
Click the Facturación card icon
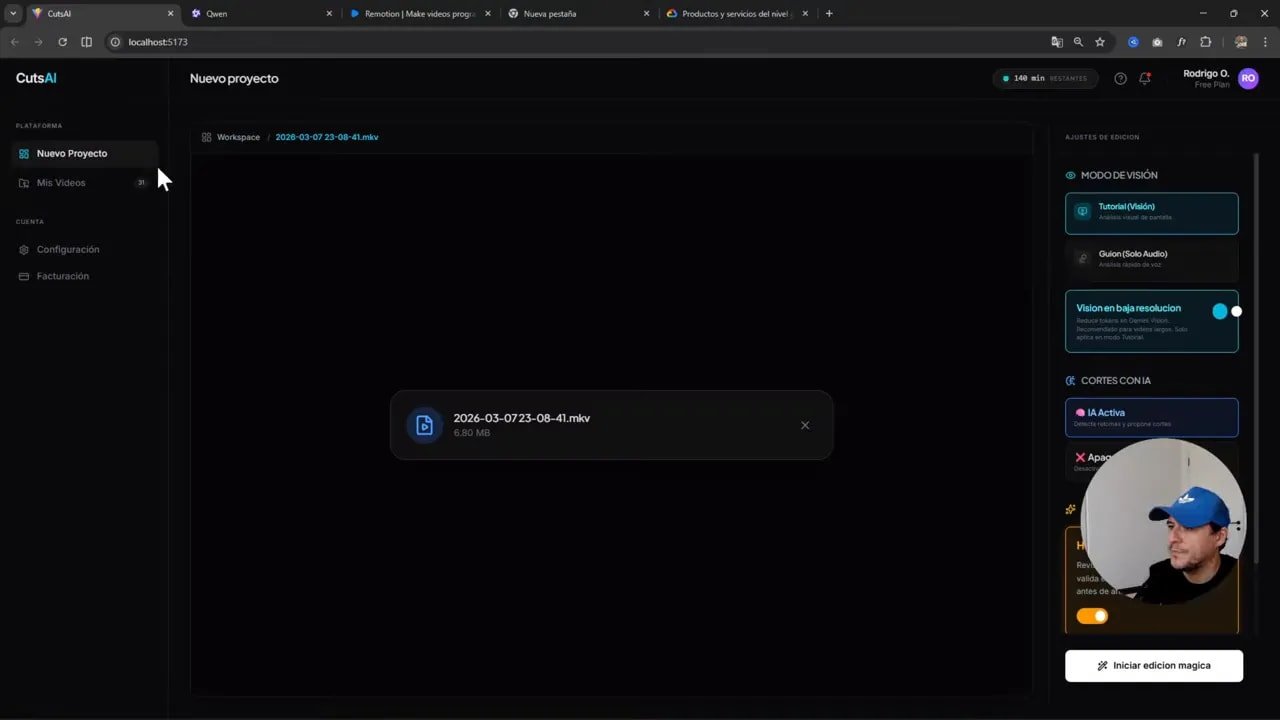click(24, 276)
